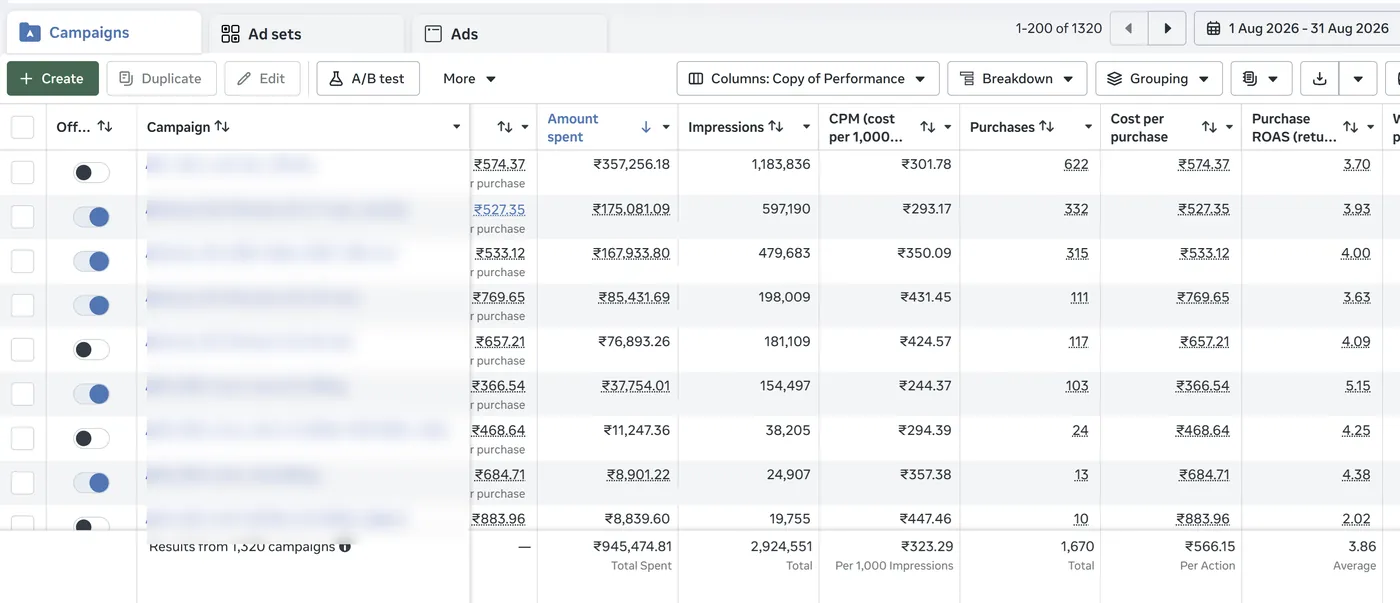Viewport: 1400px width, 603px height.
Task: Click the 5.15 Purchase ROAS value
Action: (1357, 386)
